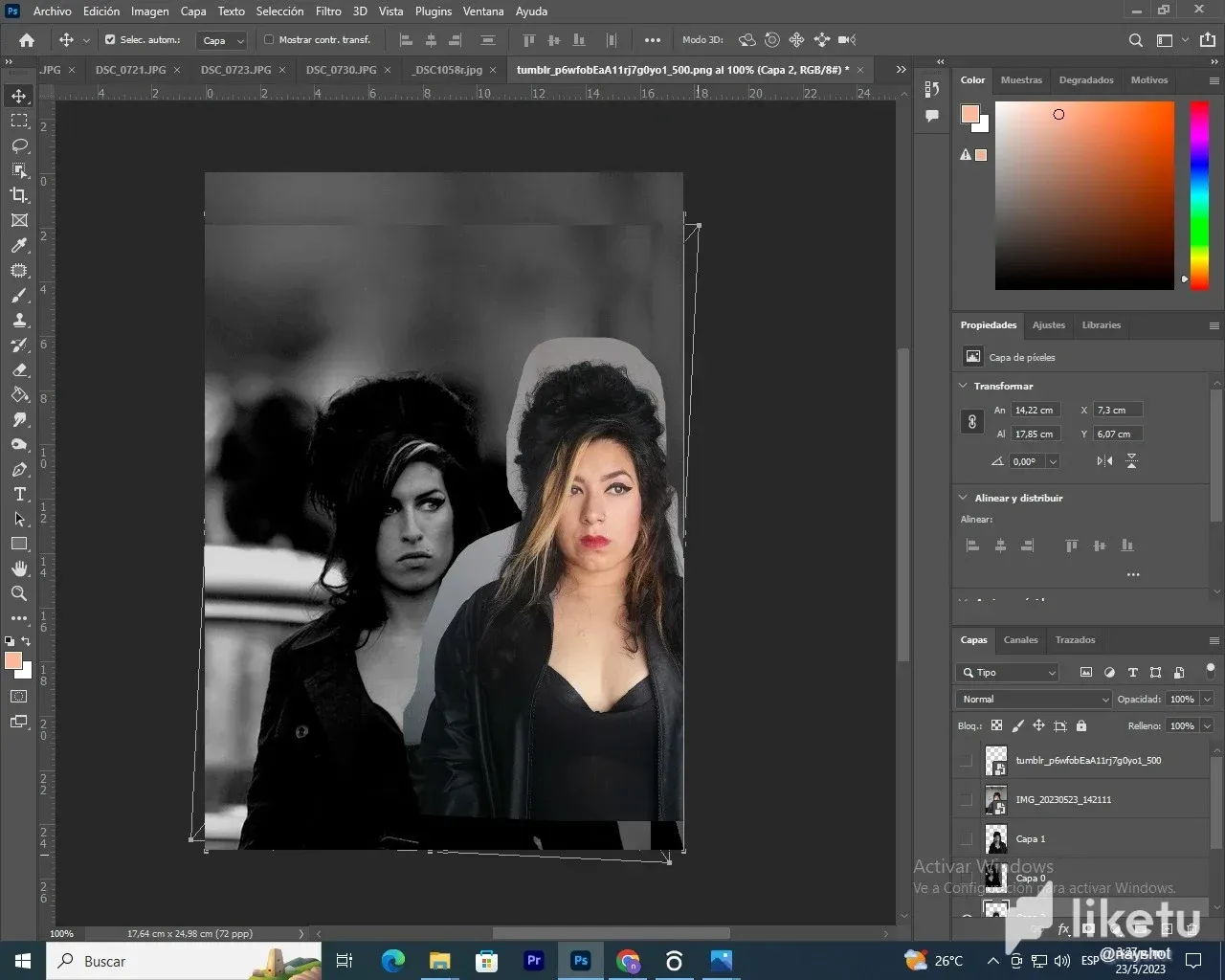Toggle visibility of Capa 1 layer

966,839
